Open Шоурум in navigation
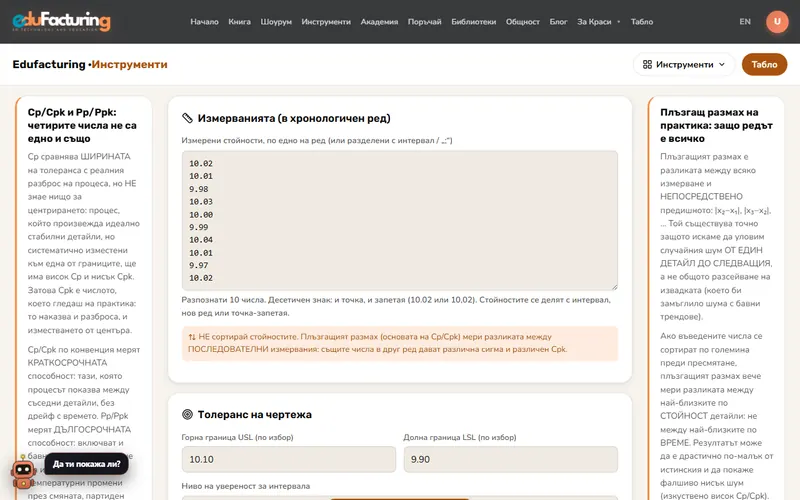The image size is (800, 500). pyautogui.click(x=276, y=21)
